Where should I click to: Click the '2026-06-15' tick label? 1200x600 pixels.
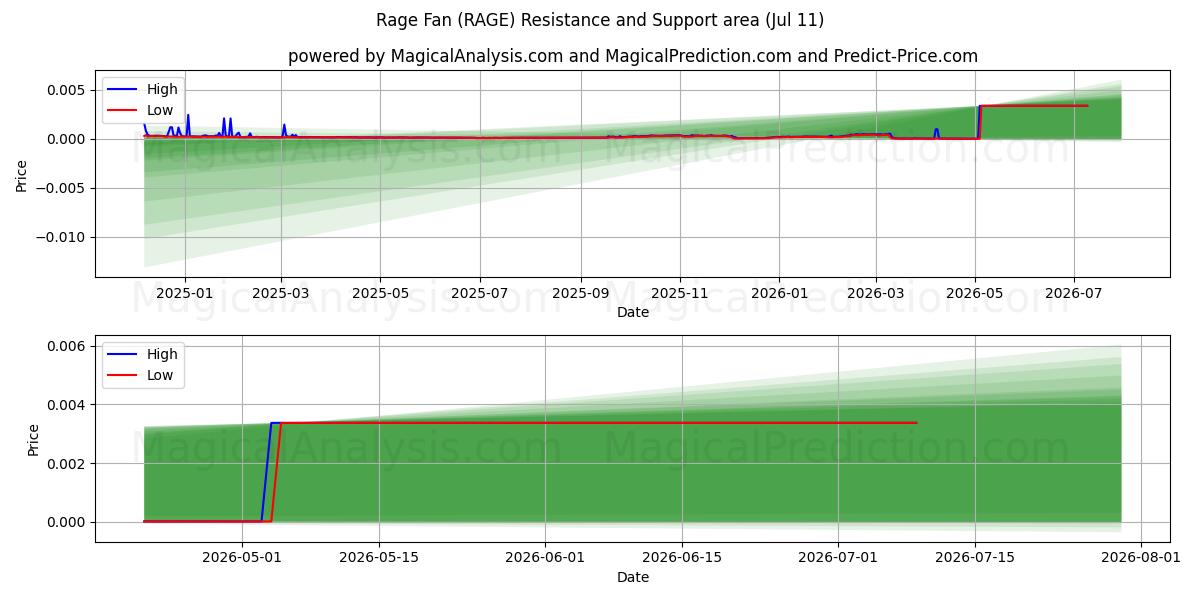point(684,559)
